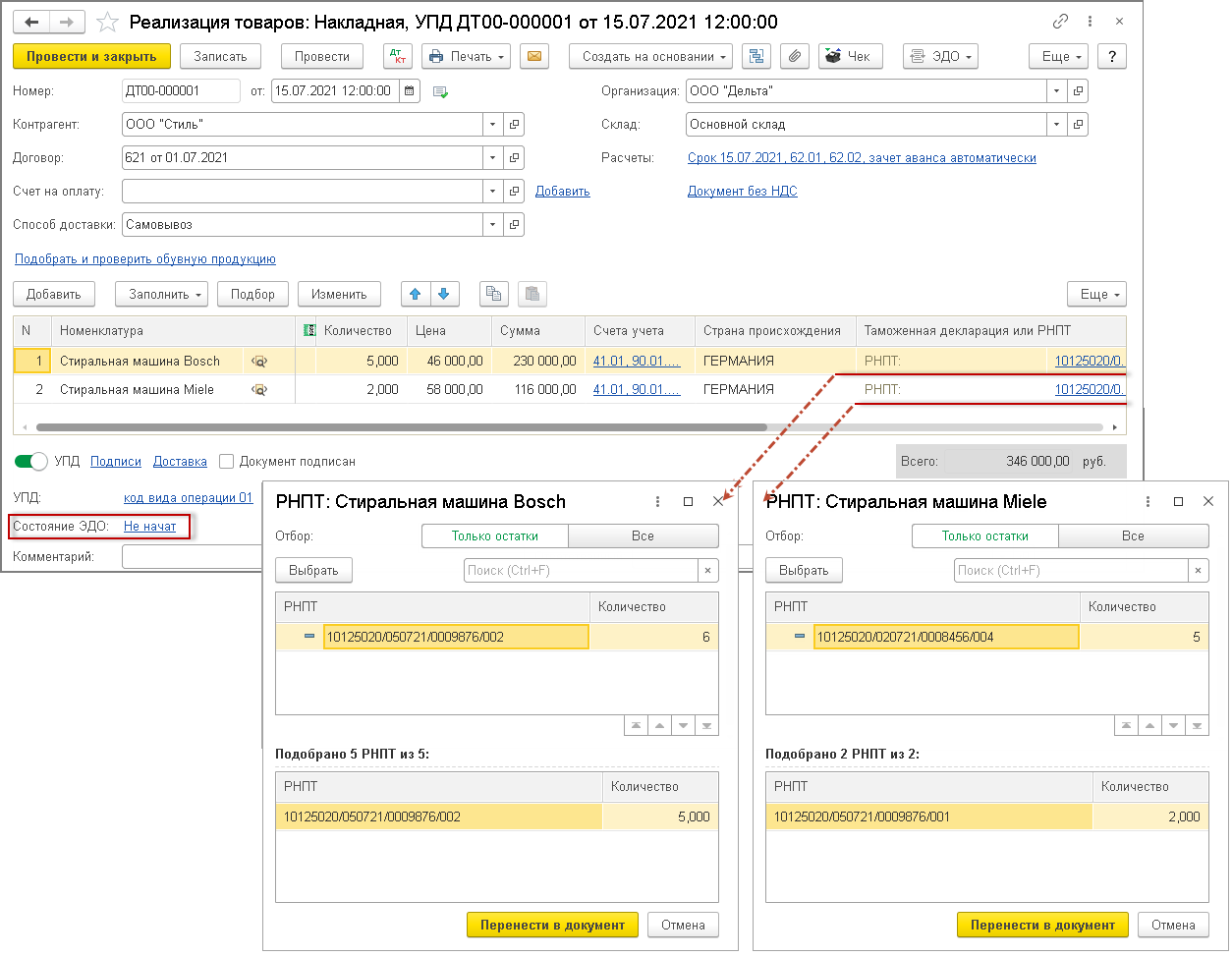The image size is (1232, 957).
Task: Click Отмена in Miele РНПТ window
Action: (1173, 925)
